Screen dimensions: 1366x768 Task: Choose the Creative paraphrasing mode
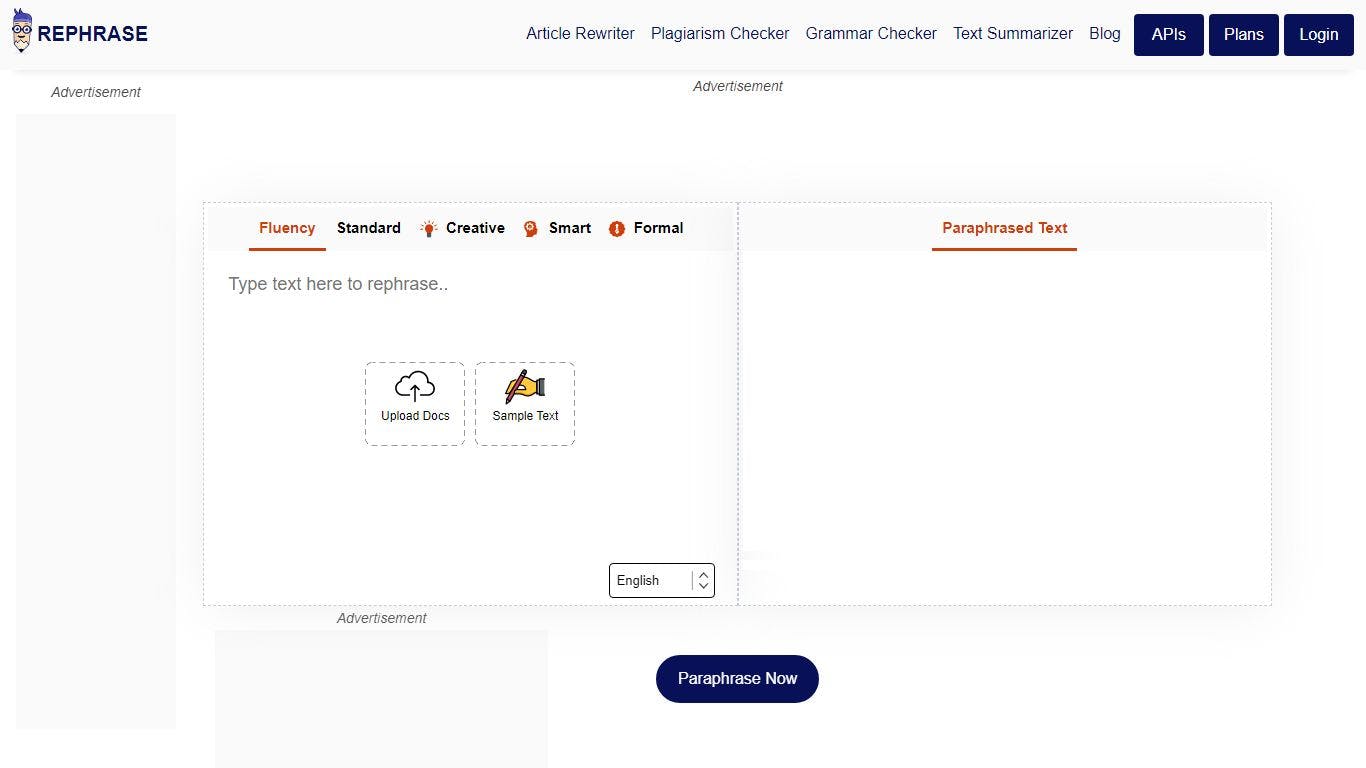click(475, 228)
